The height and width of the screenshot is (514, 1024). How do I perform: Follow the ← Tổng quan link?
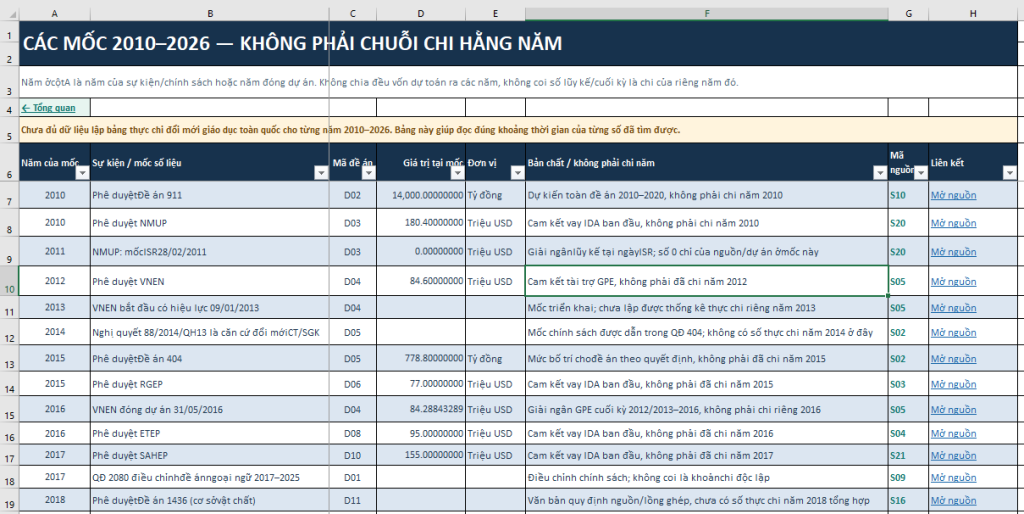tap(48, 108)
